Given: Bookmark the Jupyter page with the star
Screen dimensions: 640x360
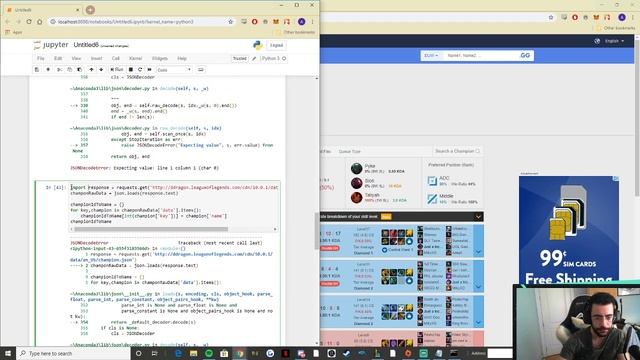Looking at the screenshot, I should pyautogui.click(x=231, y=22).
